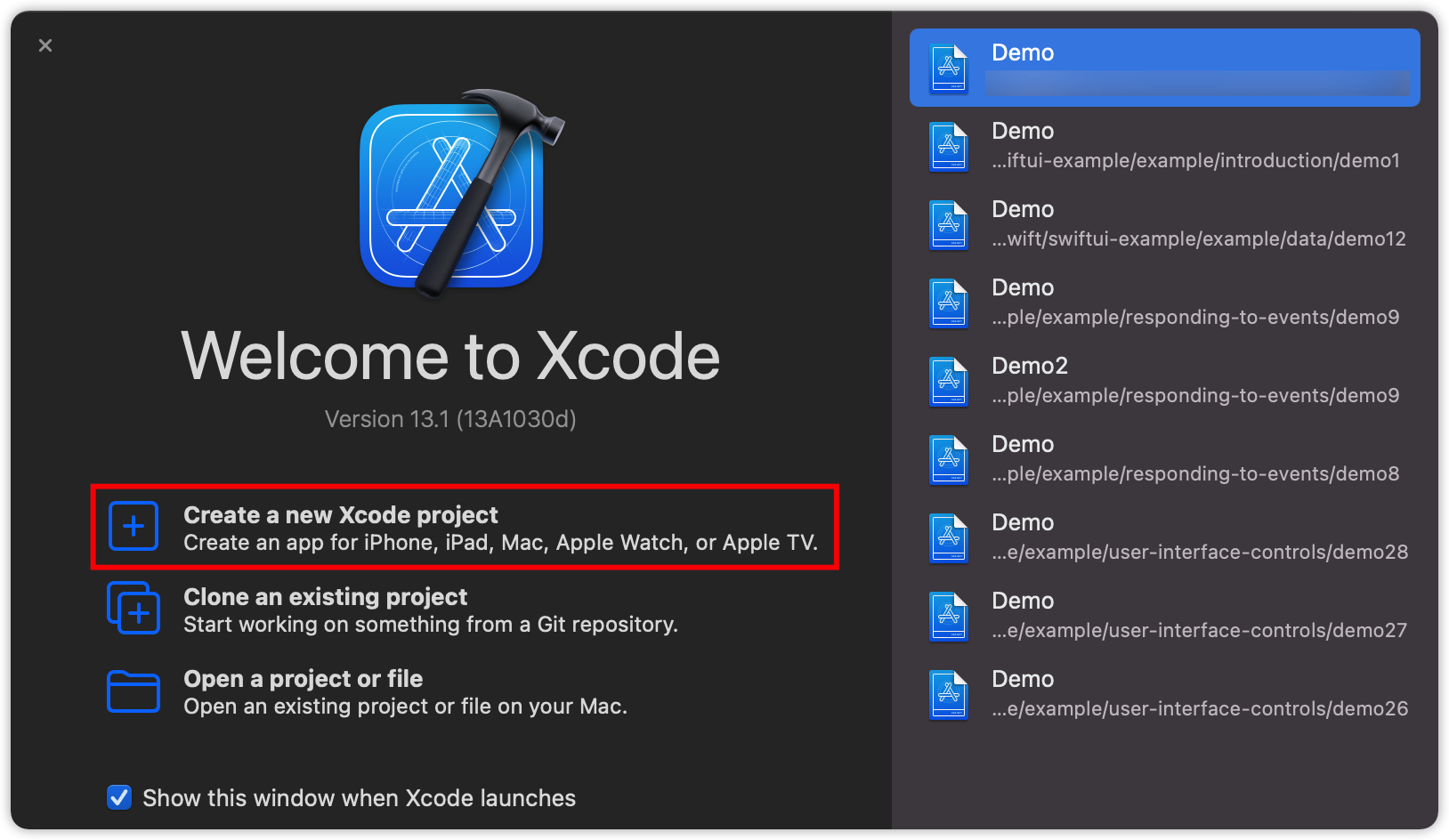
Task: Select Demo2 in responding-to-events/demo9
Action: click(1193, 381)
